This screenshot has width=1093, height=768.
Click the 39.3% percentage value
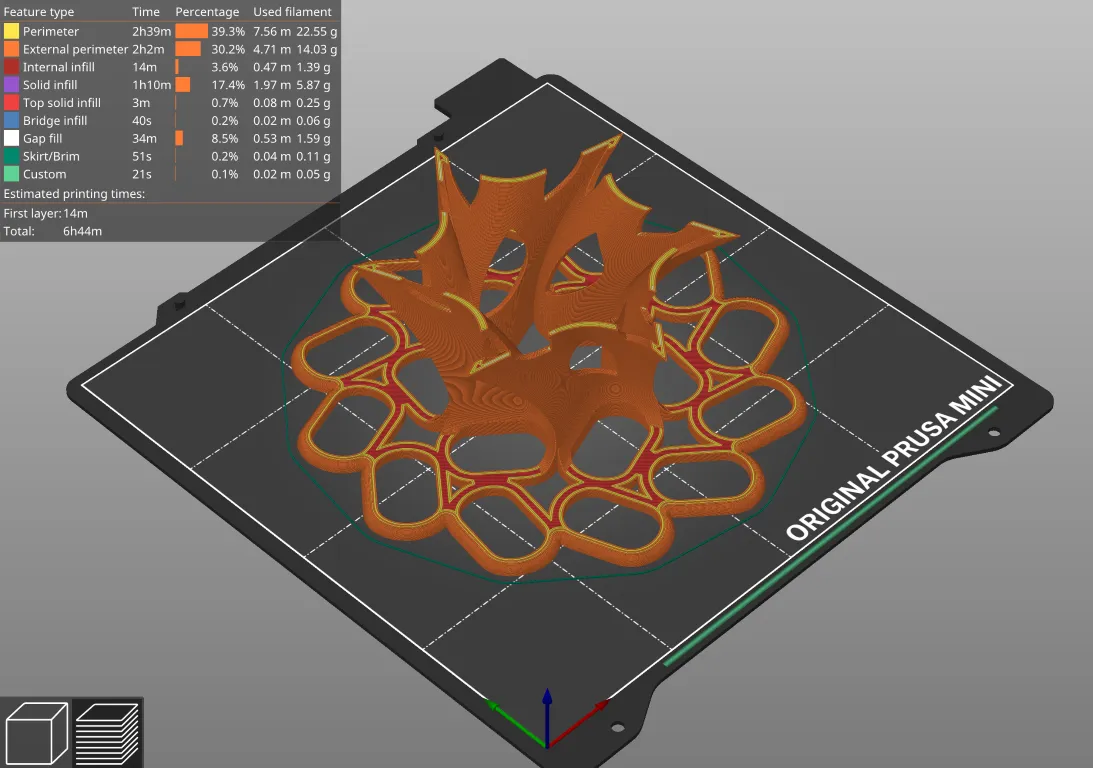228,31
